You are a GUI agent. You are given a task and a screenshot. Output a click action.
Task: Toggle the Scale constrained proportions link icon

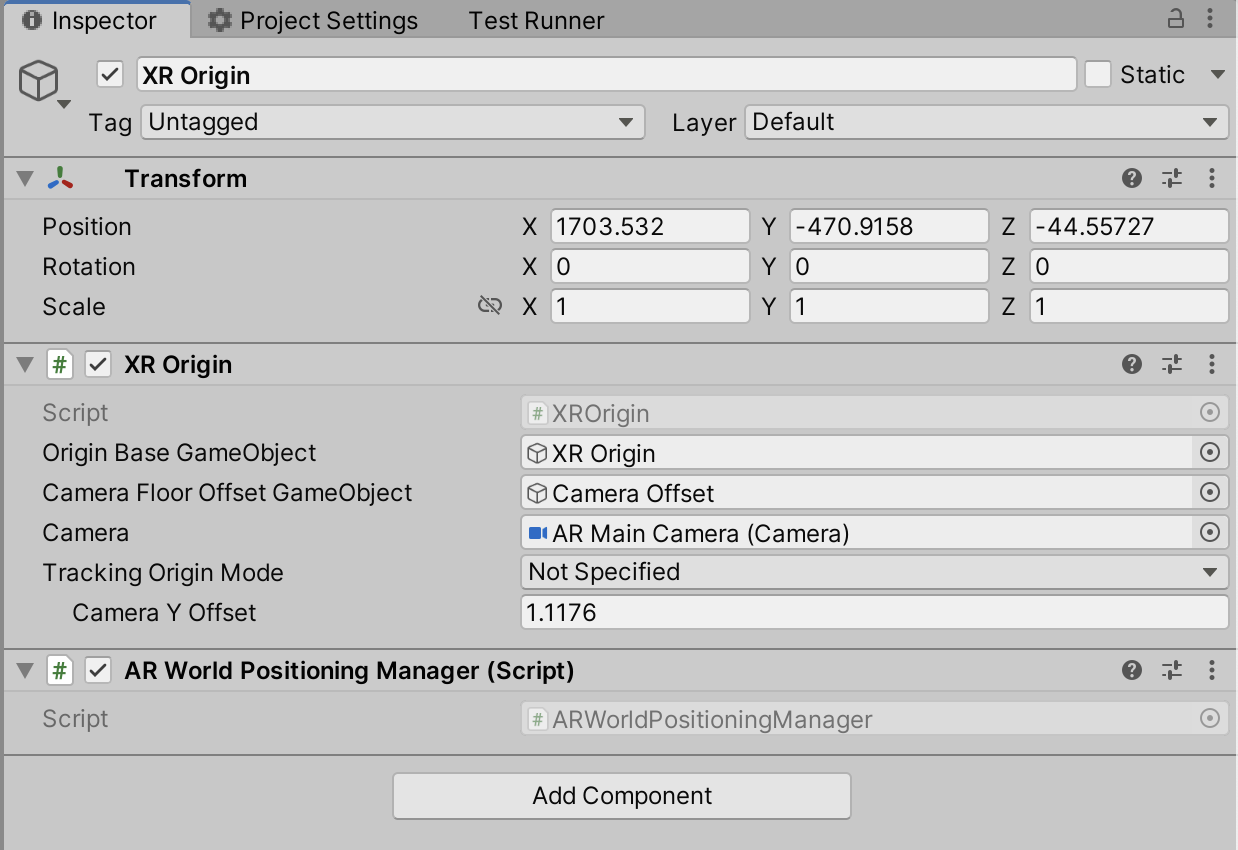coord(489,306)
